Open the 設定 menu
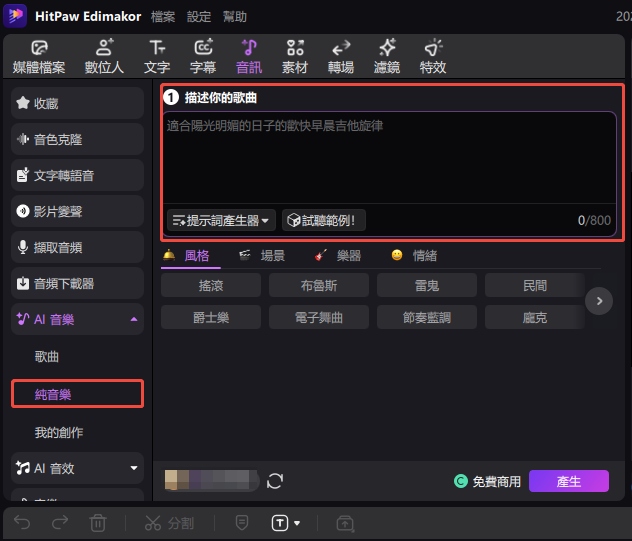Screen dimensions: 632x541 coord(199,17)
